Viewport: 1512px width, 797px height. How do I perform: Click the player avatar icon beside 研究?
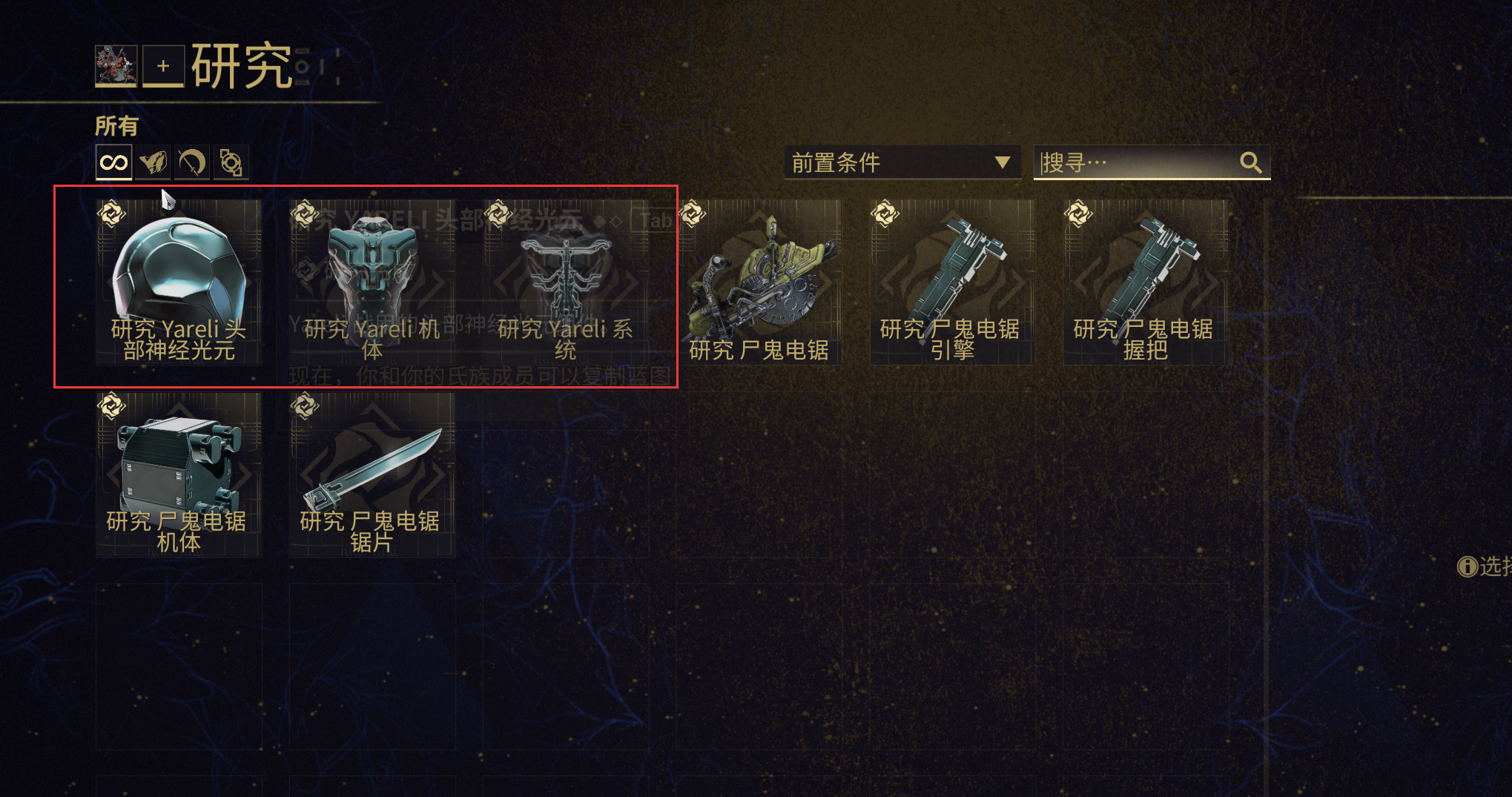tap(116, 66)
